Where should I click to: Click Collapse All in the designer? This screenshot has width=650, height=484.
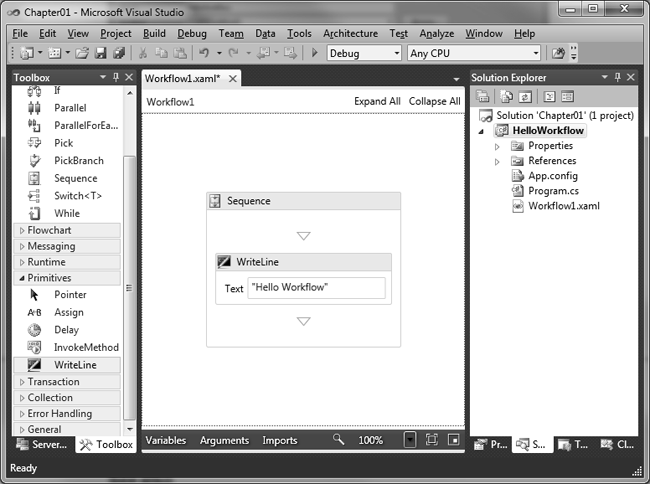434,102
